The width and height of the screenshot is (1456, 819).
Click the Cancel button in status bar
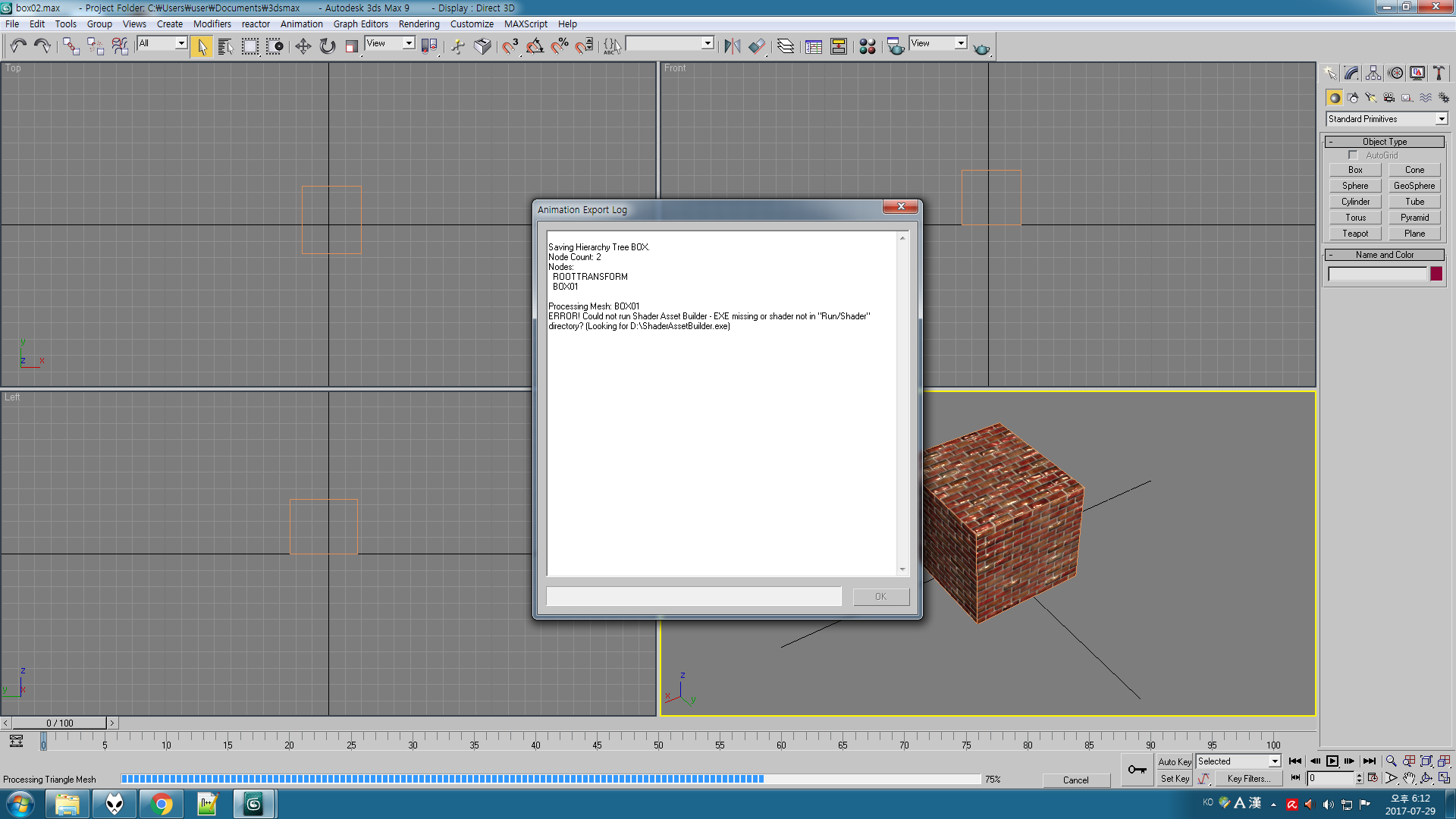(x=1076, y=780)
